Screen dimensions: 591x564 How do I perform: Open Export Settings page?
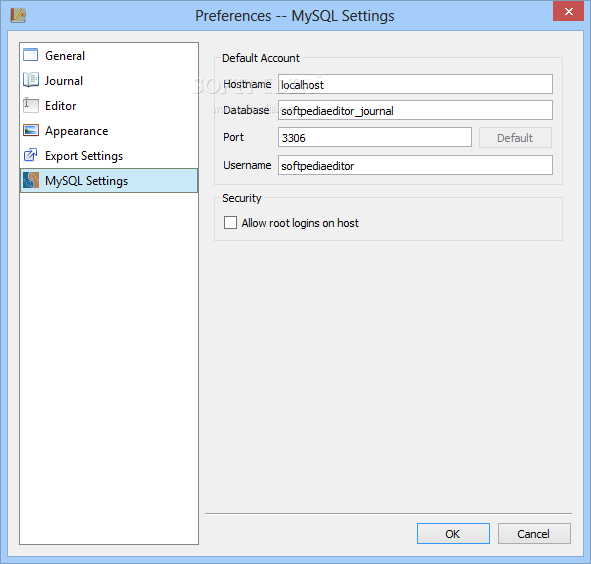coord(109,156)
